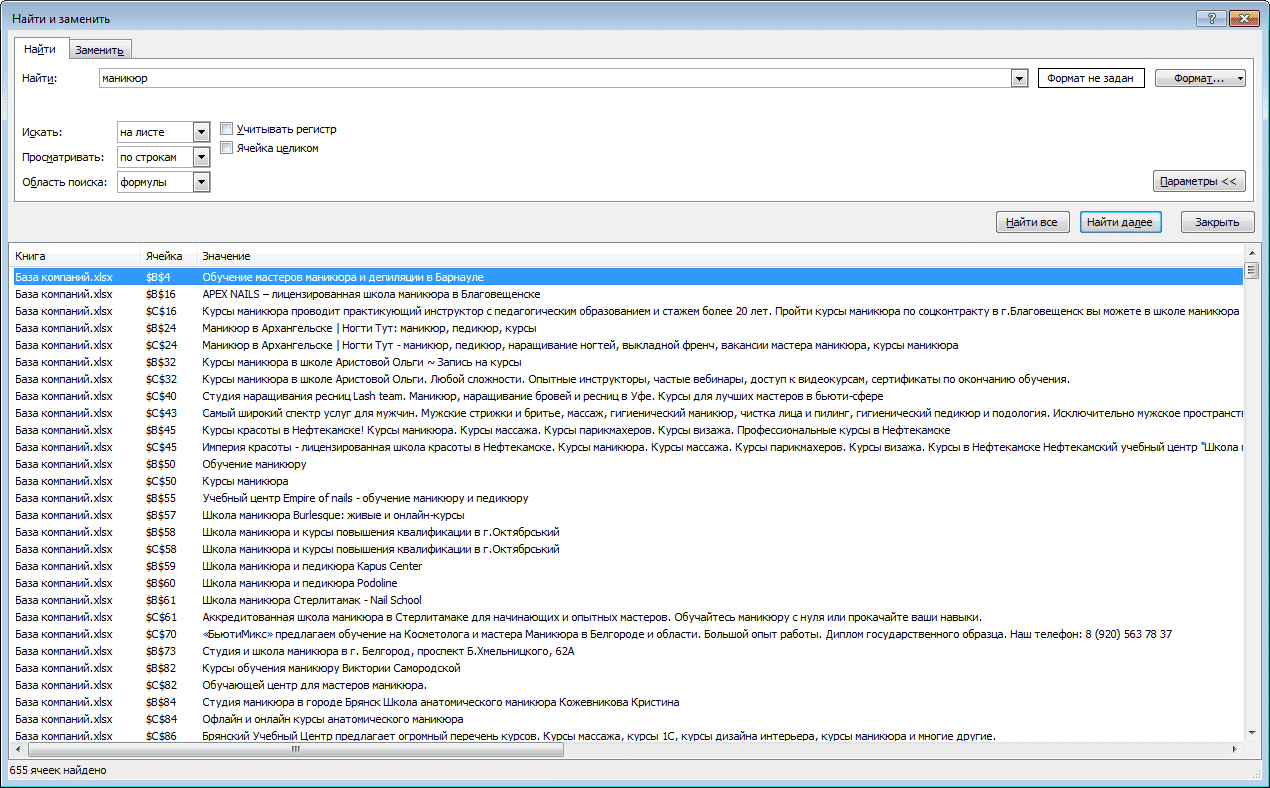Click the search field containing маникюр
The height and width of the screenshot is (788, 1270).
pyautogui.click(x=554, y=78)
